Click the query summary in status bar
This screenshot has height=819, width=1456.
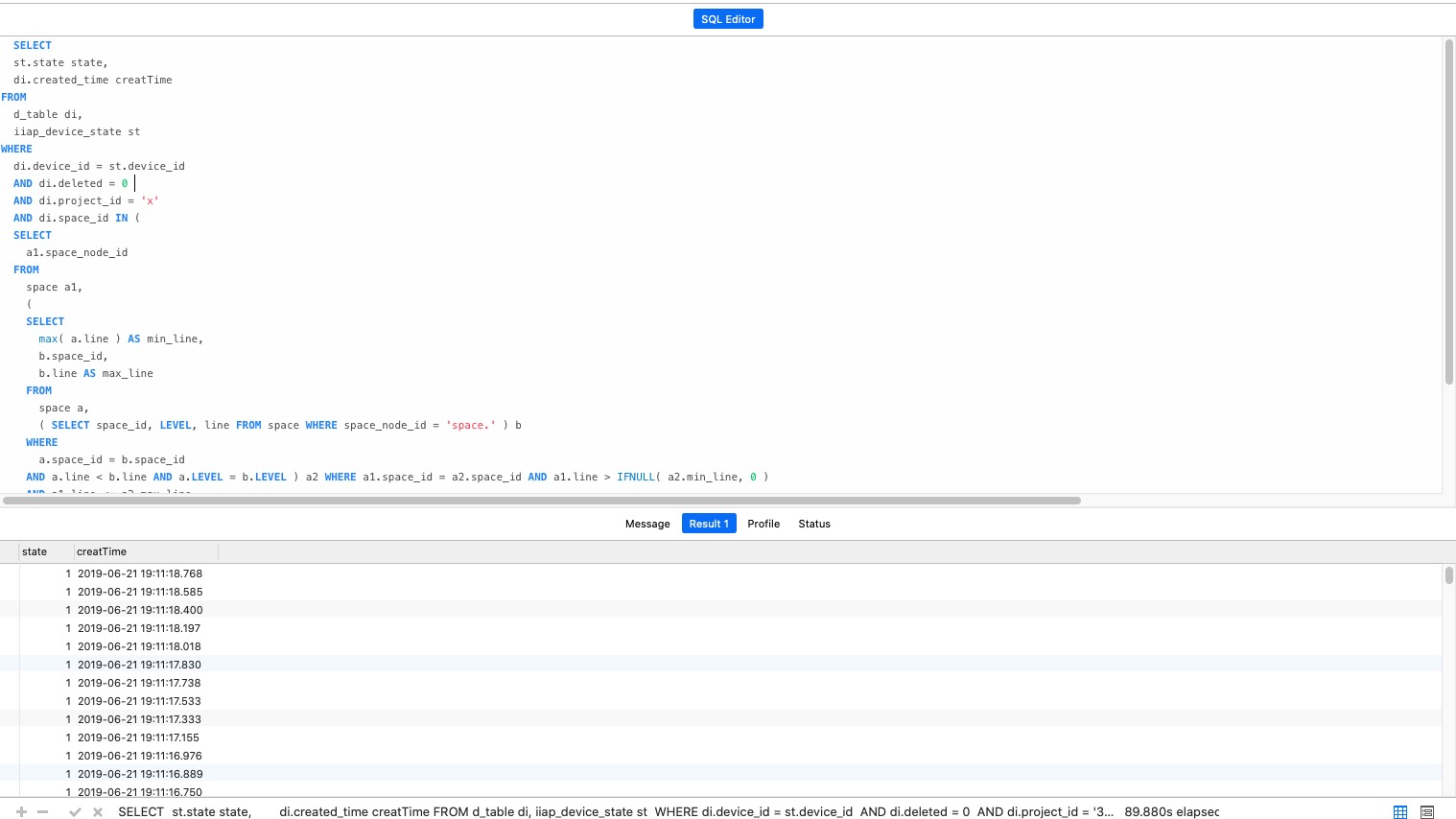(616, 811)
